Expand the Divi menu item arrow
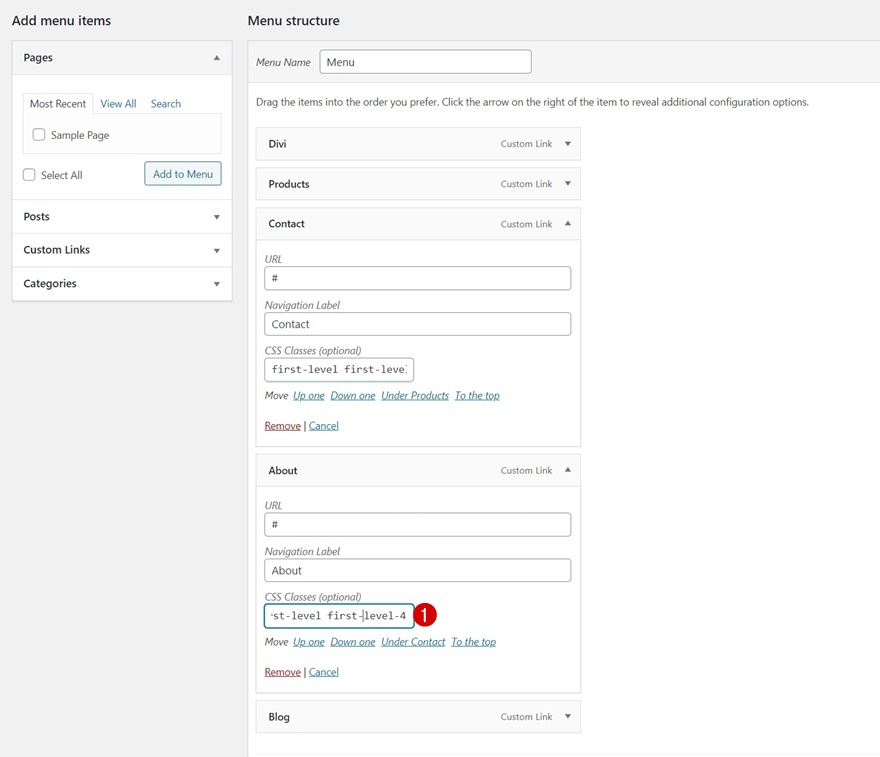The image size is (880, 757). [x=567, y=144]
